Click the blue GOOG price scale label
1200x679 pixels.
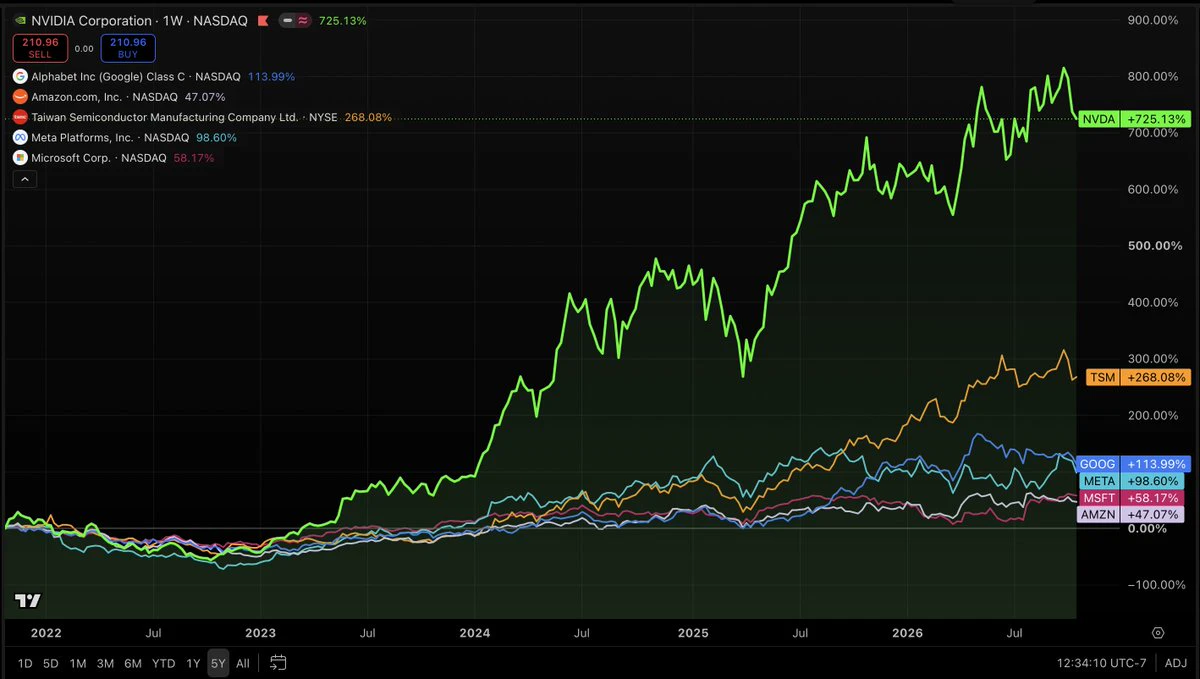(1135, 464)
